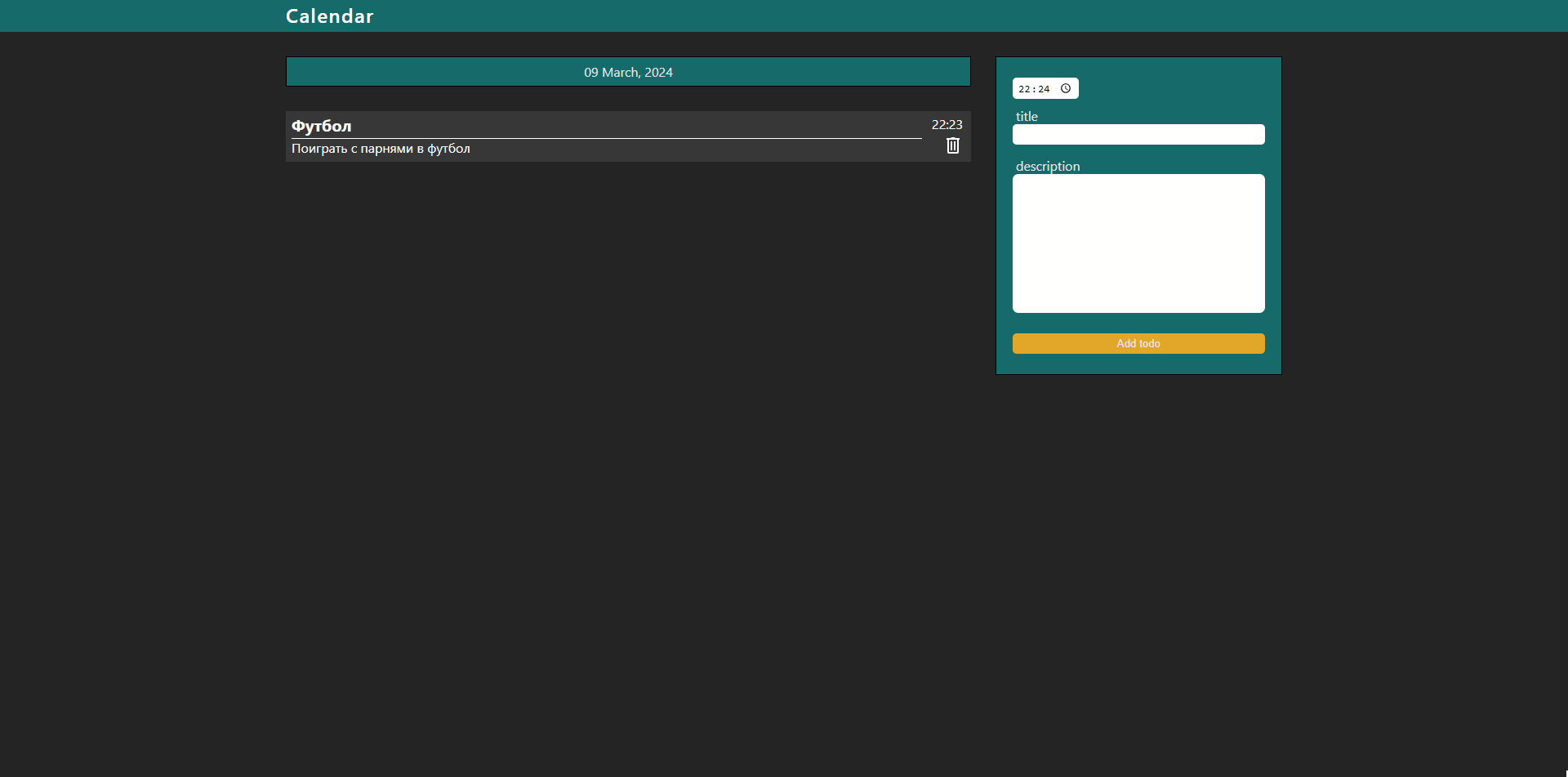1568x777 pixels.
Task: Click the 22:23 timestamp on the todo
Action: tap(947, 124)
